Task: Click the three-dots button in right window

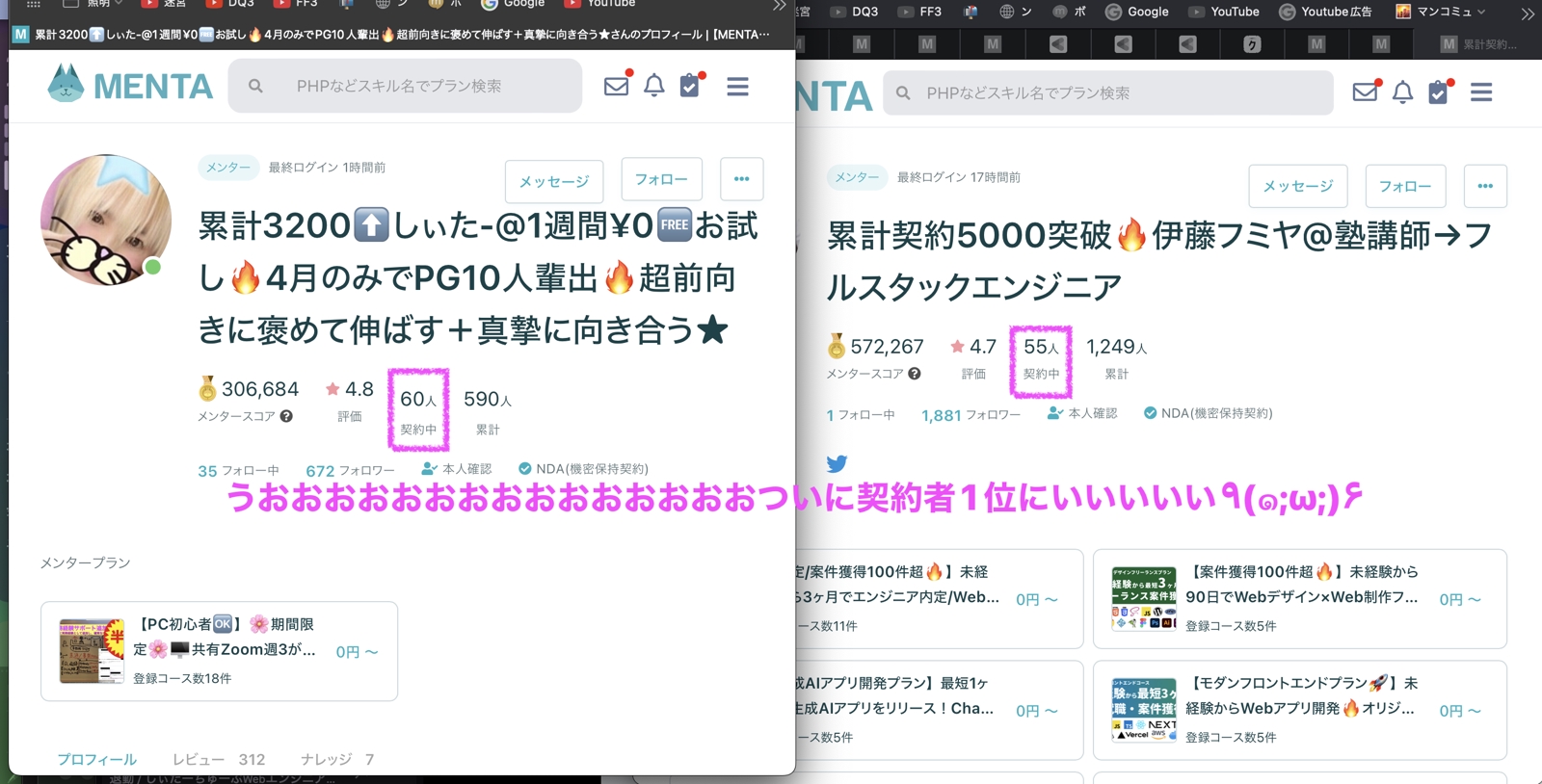Action: [1485, 186]
